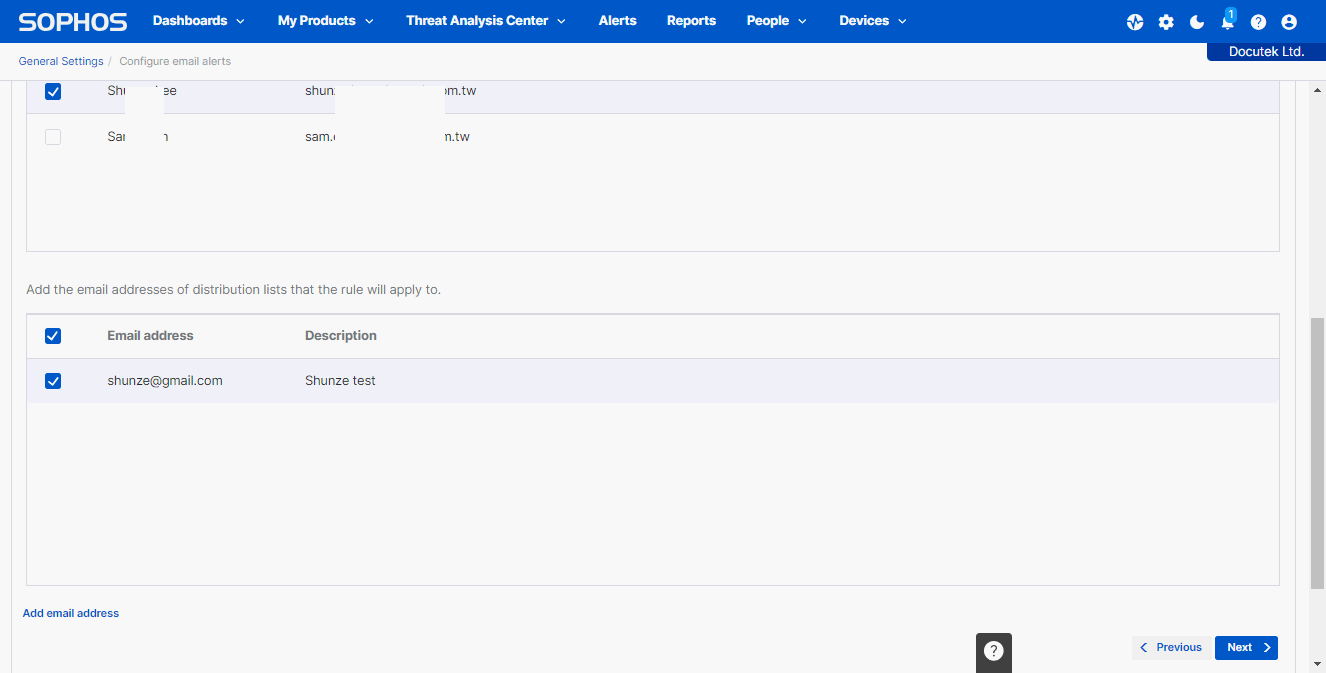This screenshot has width=1326, height=673.
Task: Toggle the select-all distribution list checkbox
Action: tap(53, 336)
